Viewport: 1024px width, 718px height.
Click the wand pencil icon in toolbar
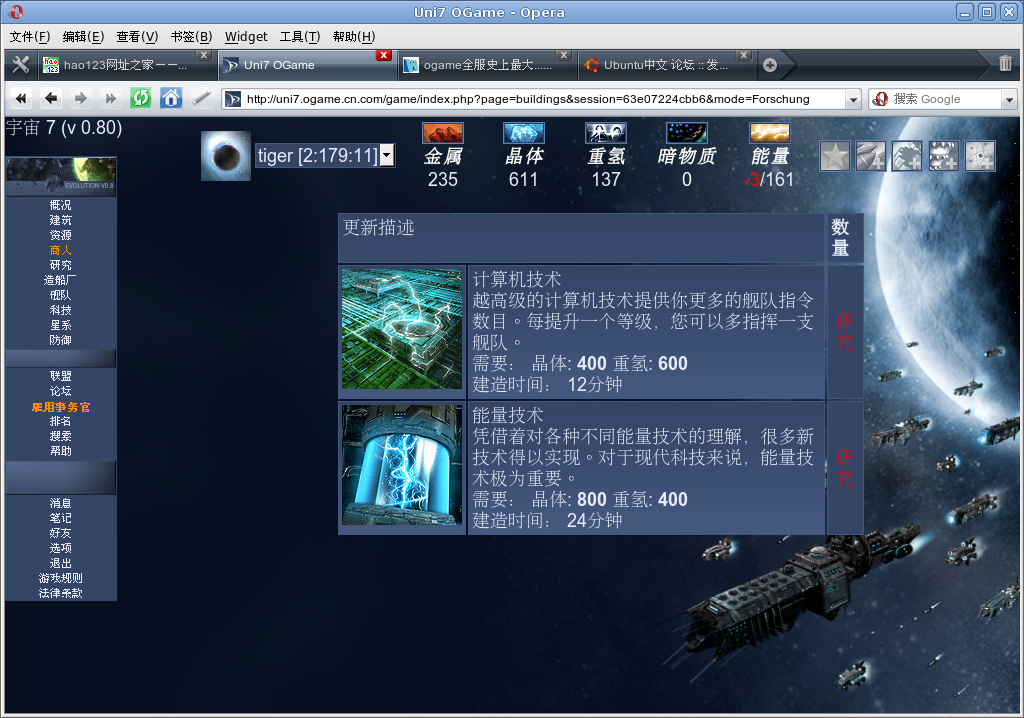(x=202, y=99)
